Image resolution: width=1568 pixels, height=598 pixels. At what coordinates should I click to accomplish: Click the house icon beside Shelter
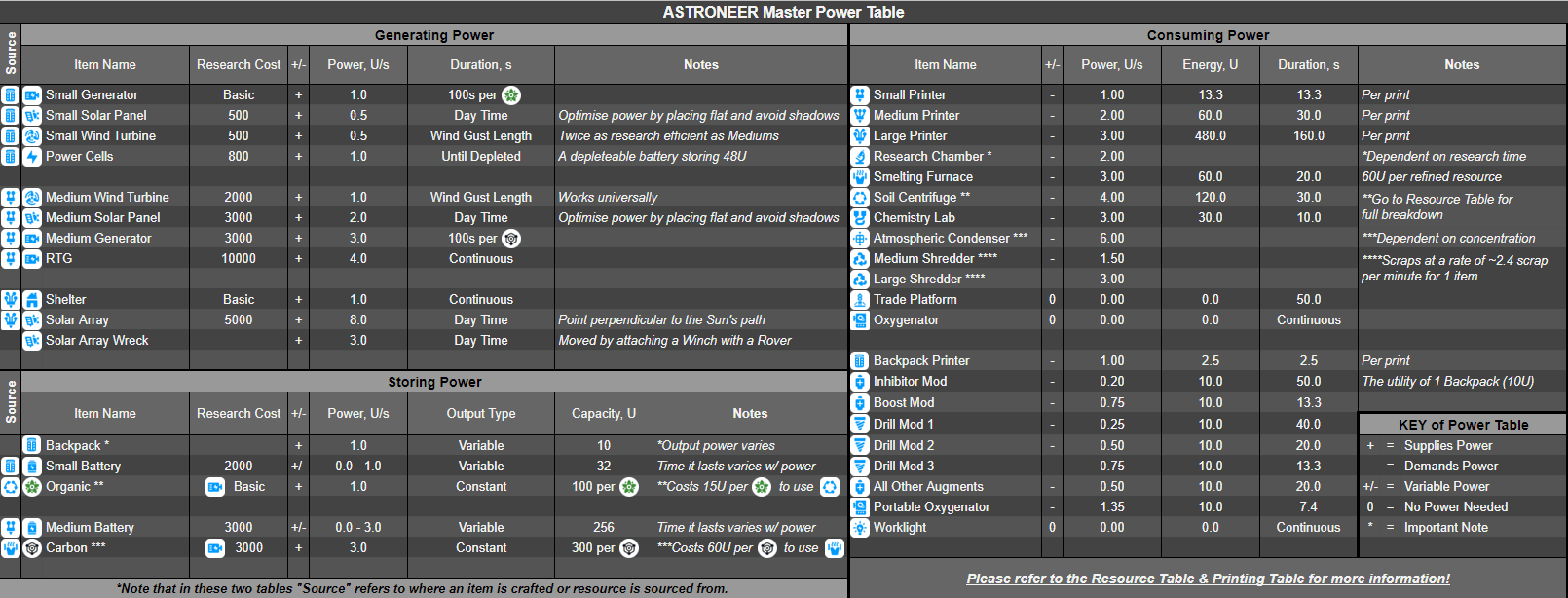(x=32, y=300)
